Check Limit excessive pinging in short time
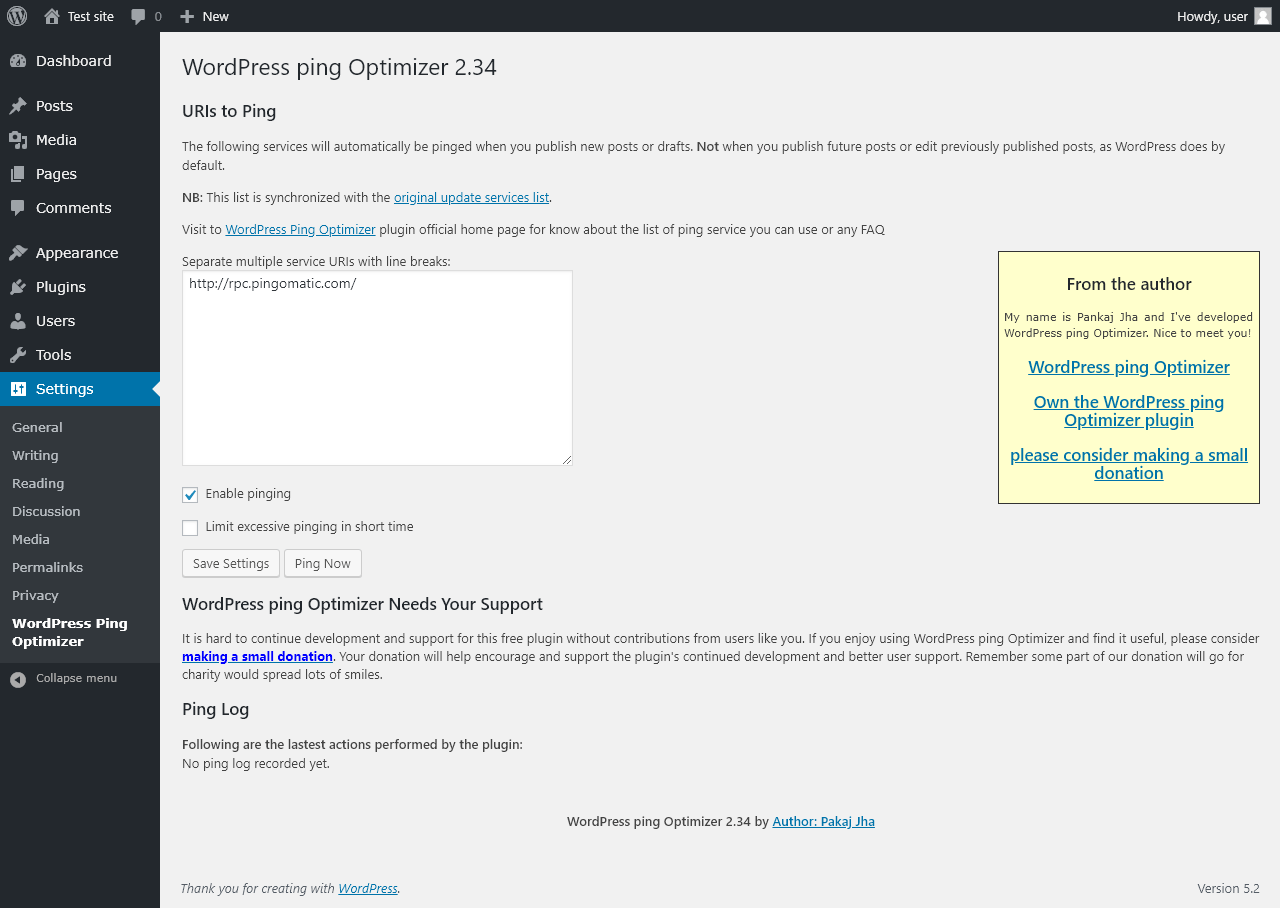Viewport: 1280px width, 908px height. [x=190, y=528]
